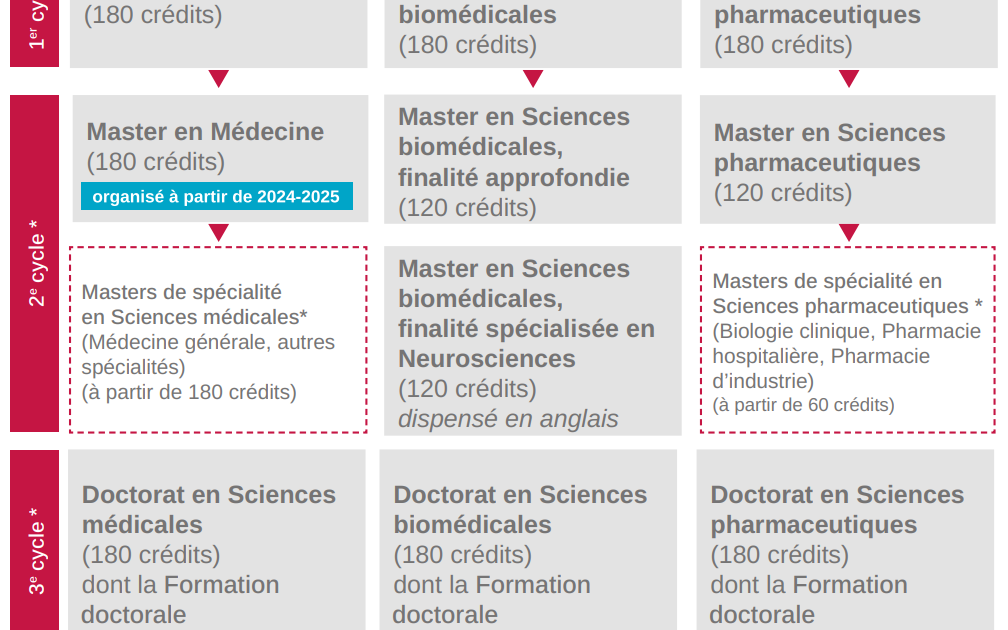Click the blue 'organisé à partir de 2024-2025' badge
The image size is (1008, 630).
coord(217,196)
